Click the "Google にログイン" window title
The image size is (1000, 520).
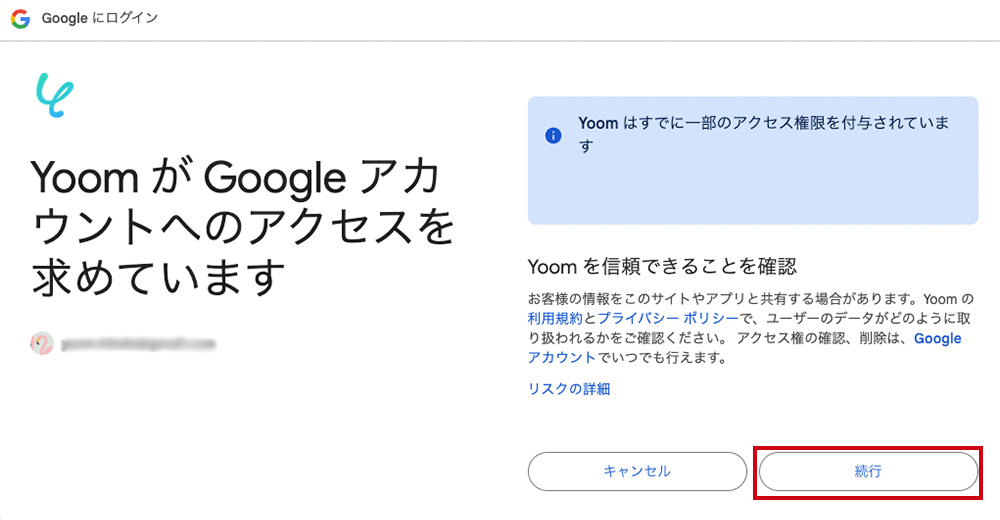click(100, 19)
